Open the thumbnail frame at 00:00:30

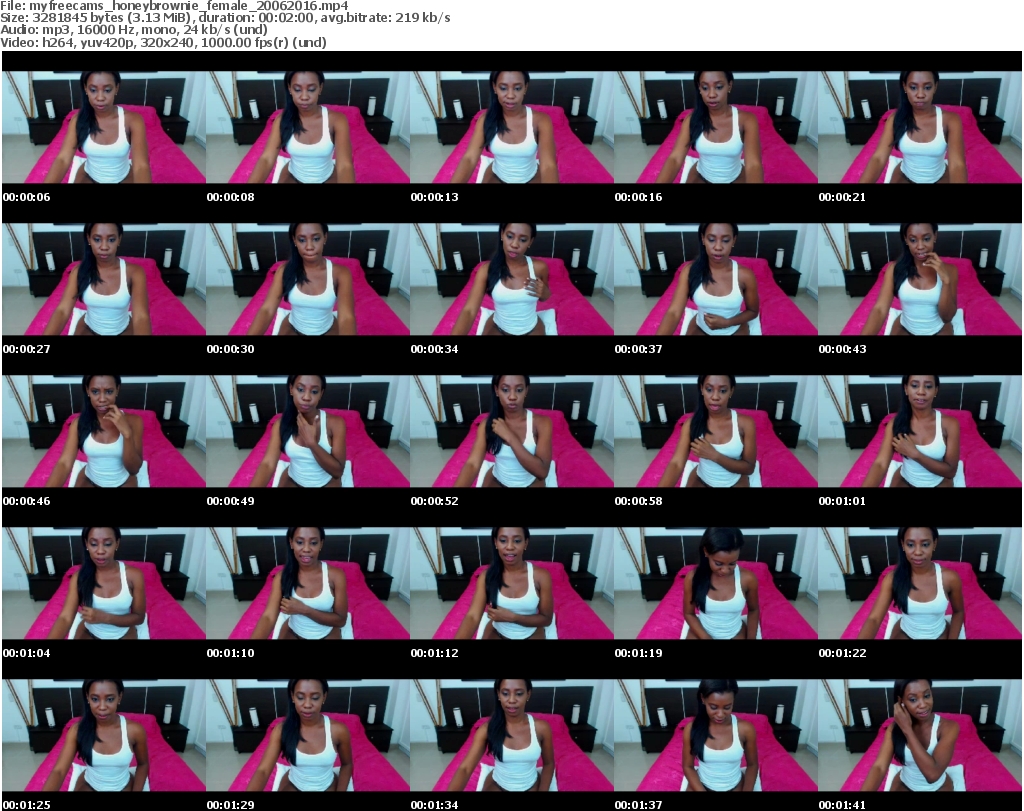(308, 279)
